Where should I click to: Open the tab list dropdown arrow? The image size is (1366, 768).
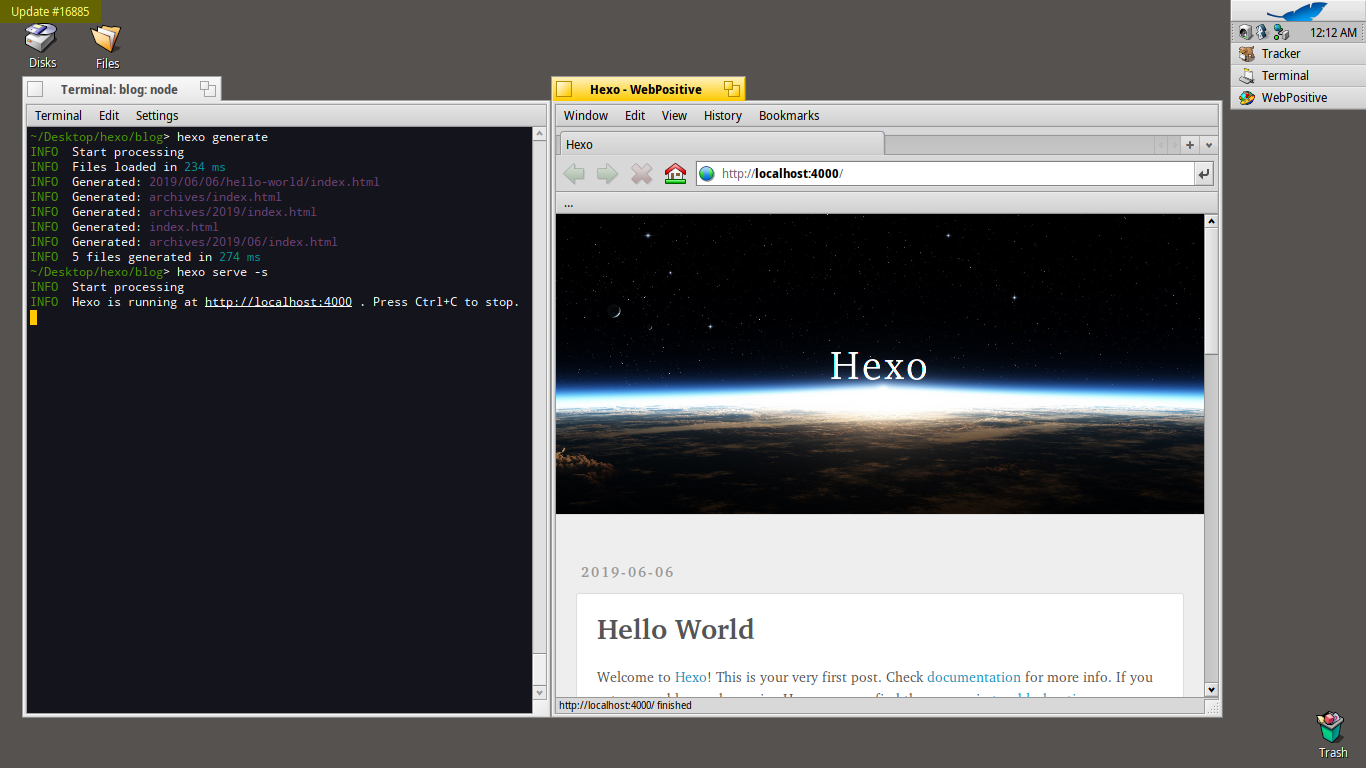coord(1209,145)
